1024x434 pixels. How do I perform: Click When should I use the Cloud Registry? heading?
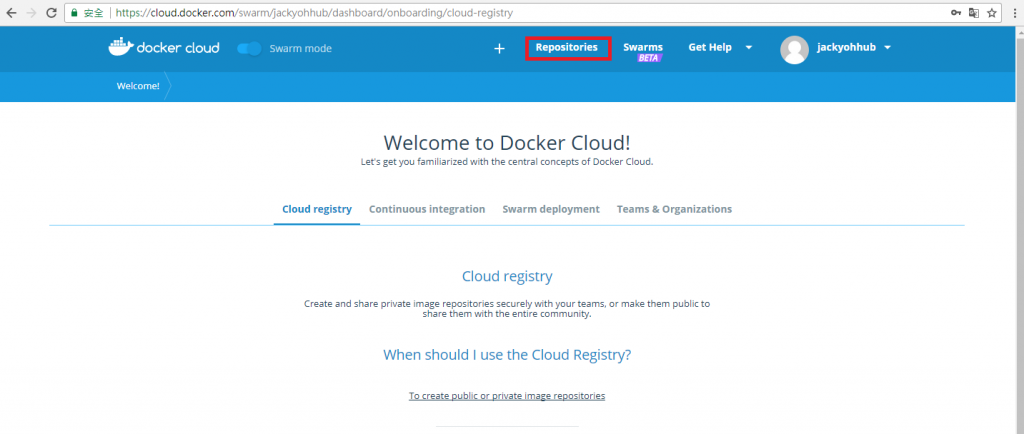point(507,355)
